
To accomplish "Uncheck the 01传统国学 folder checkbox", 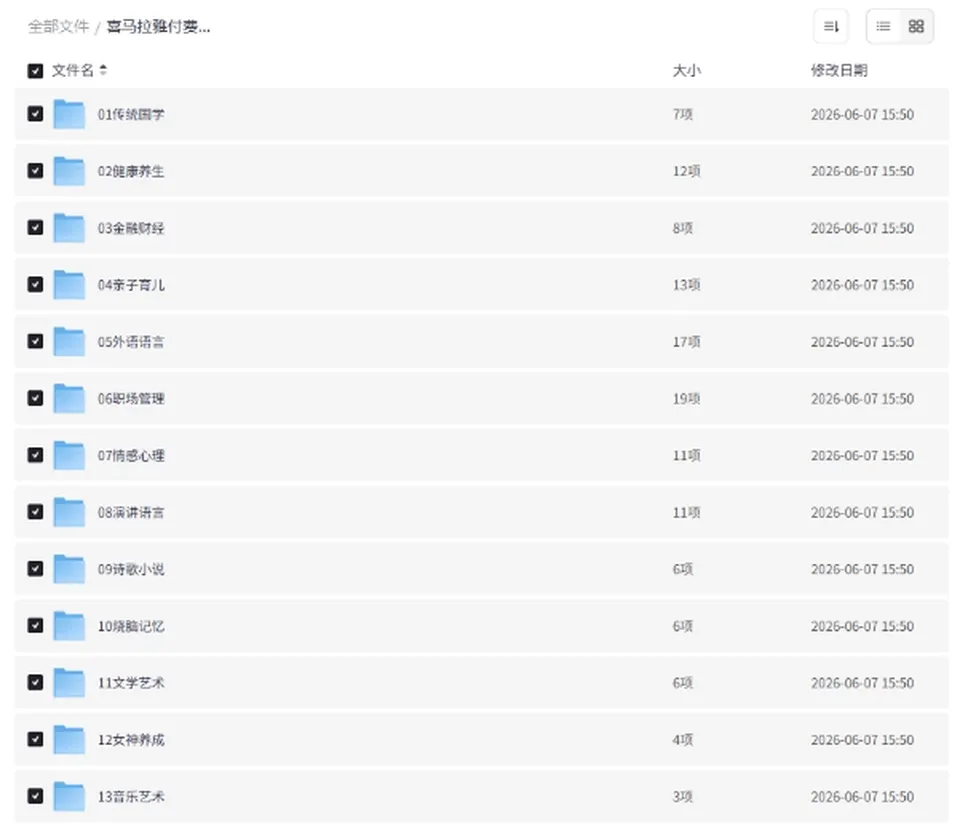I will tap(36, 114).
